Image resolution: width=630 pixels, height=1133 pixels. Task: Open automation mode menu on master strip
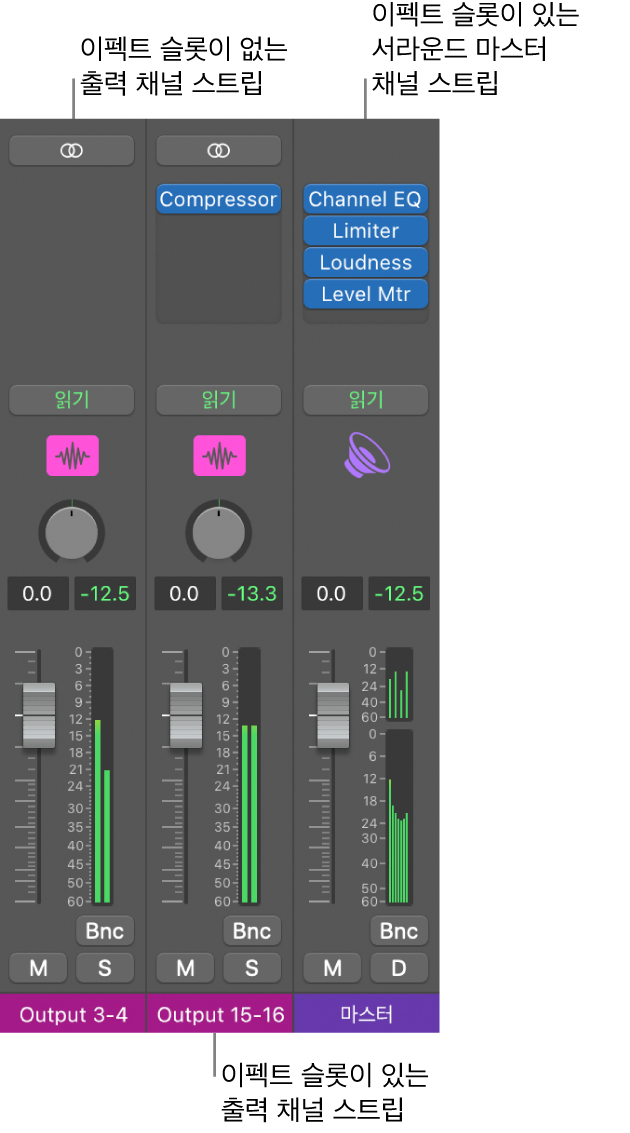pos(366,400)
